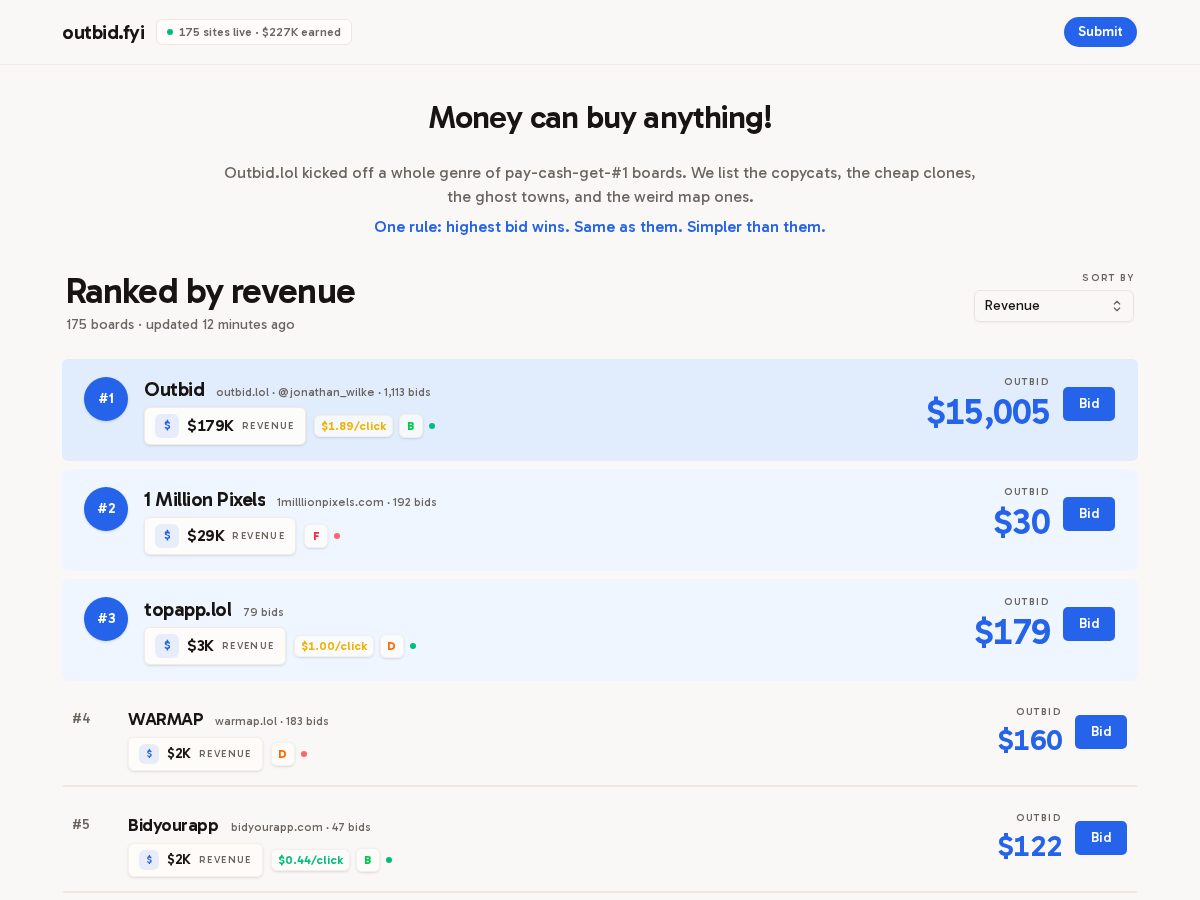Click the B grade badge on Bidyourapp
The image size is (1200, 900).
[x=368, y=860]
